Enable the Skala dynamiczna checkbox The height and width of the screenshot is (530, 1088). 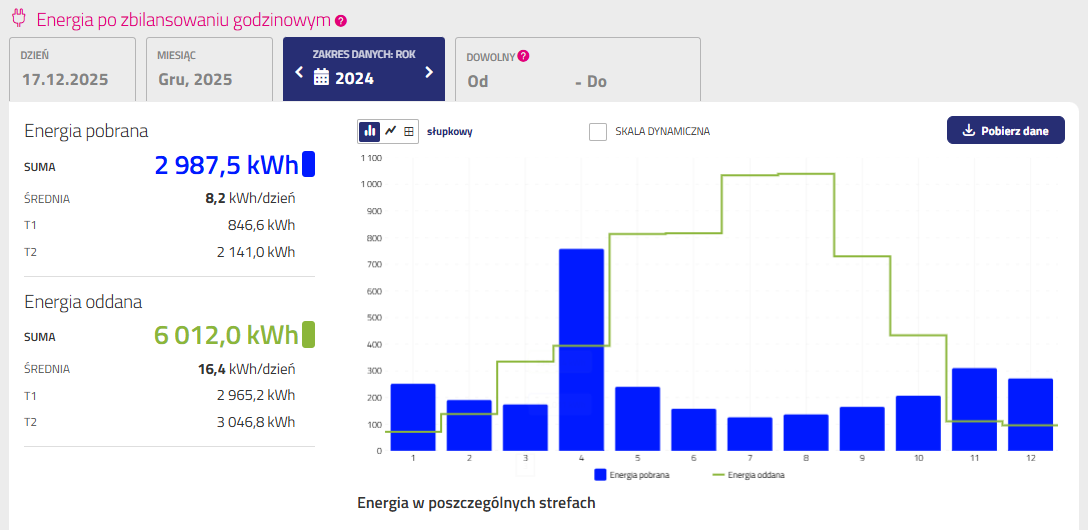click(598, 132)
